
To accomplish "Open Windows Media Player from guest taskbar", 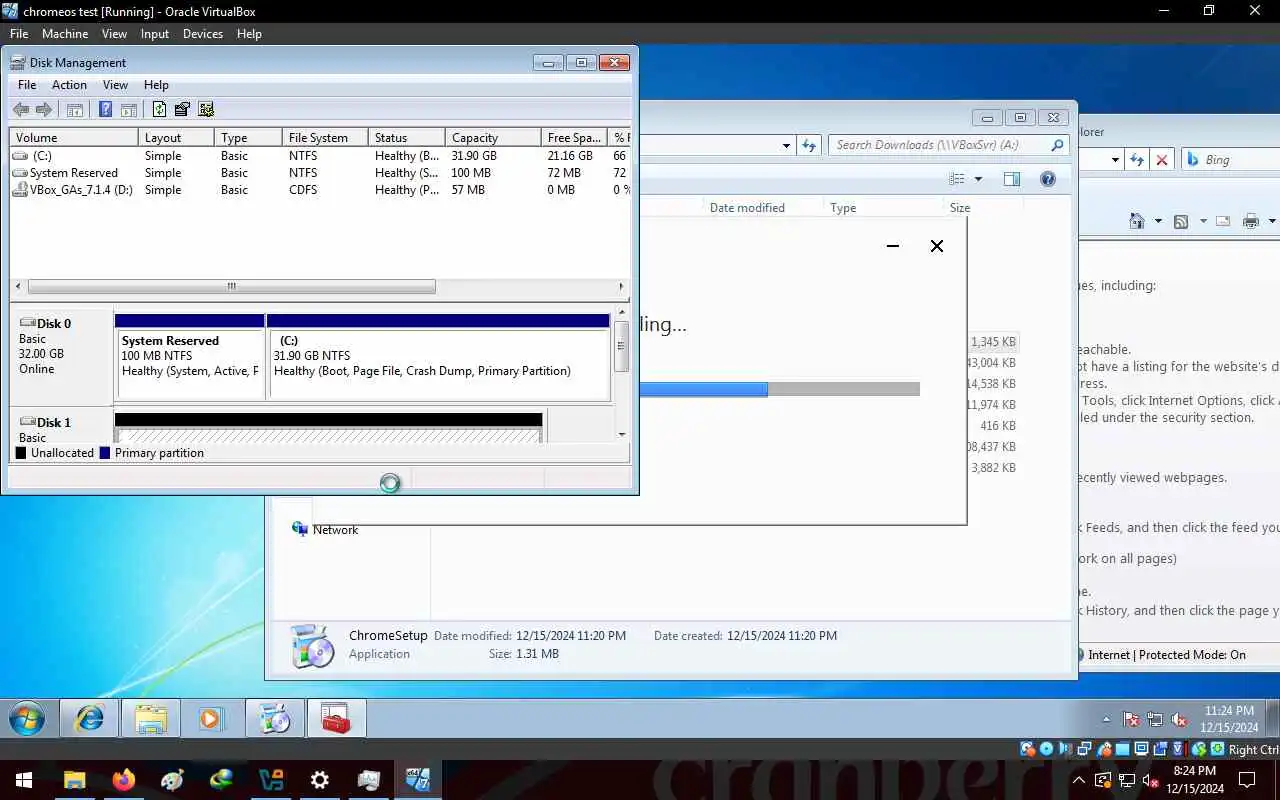I will [x=210, y=718].
